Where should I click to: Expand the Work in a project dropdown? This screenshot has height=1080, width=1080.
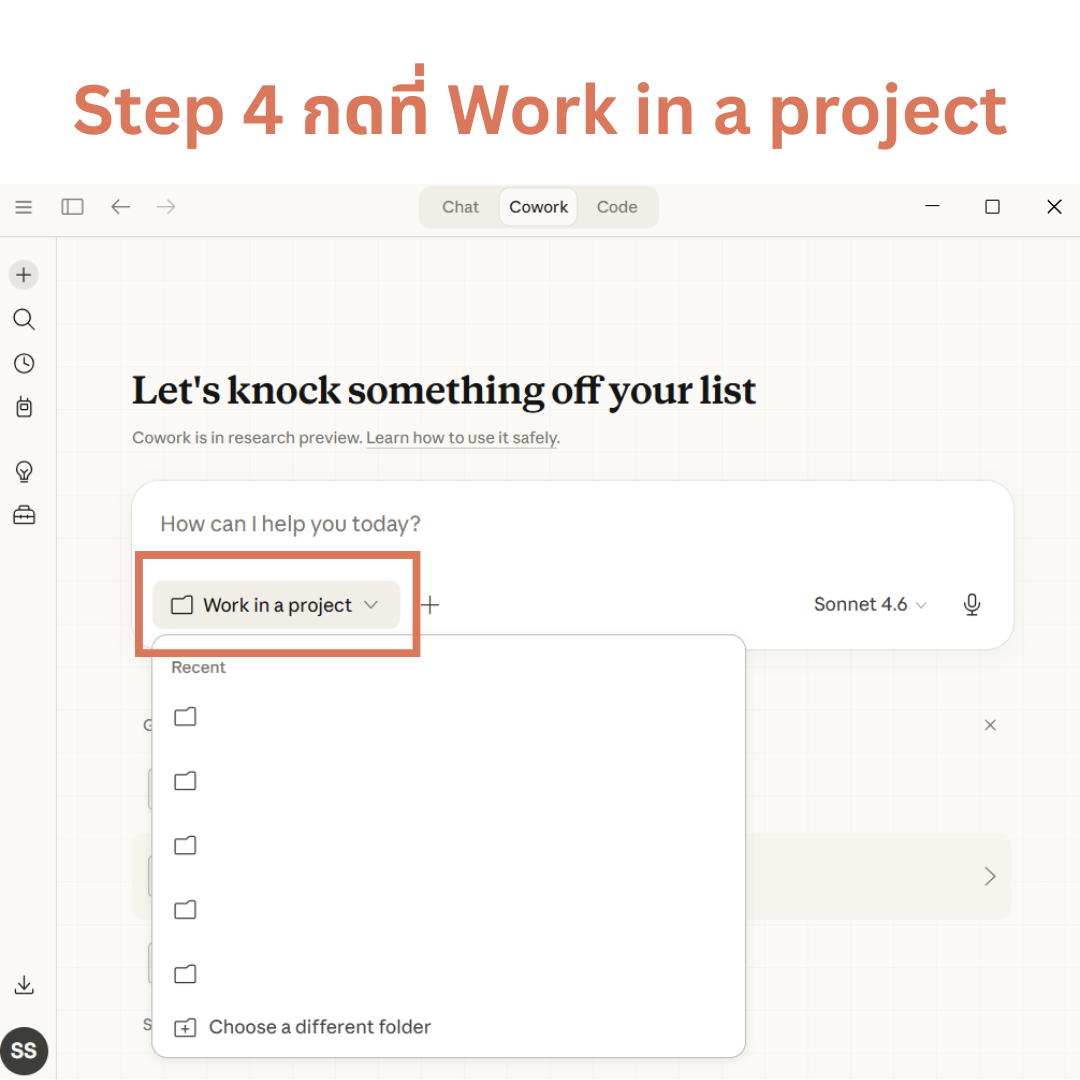[x=276, y=605]
